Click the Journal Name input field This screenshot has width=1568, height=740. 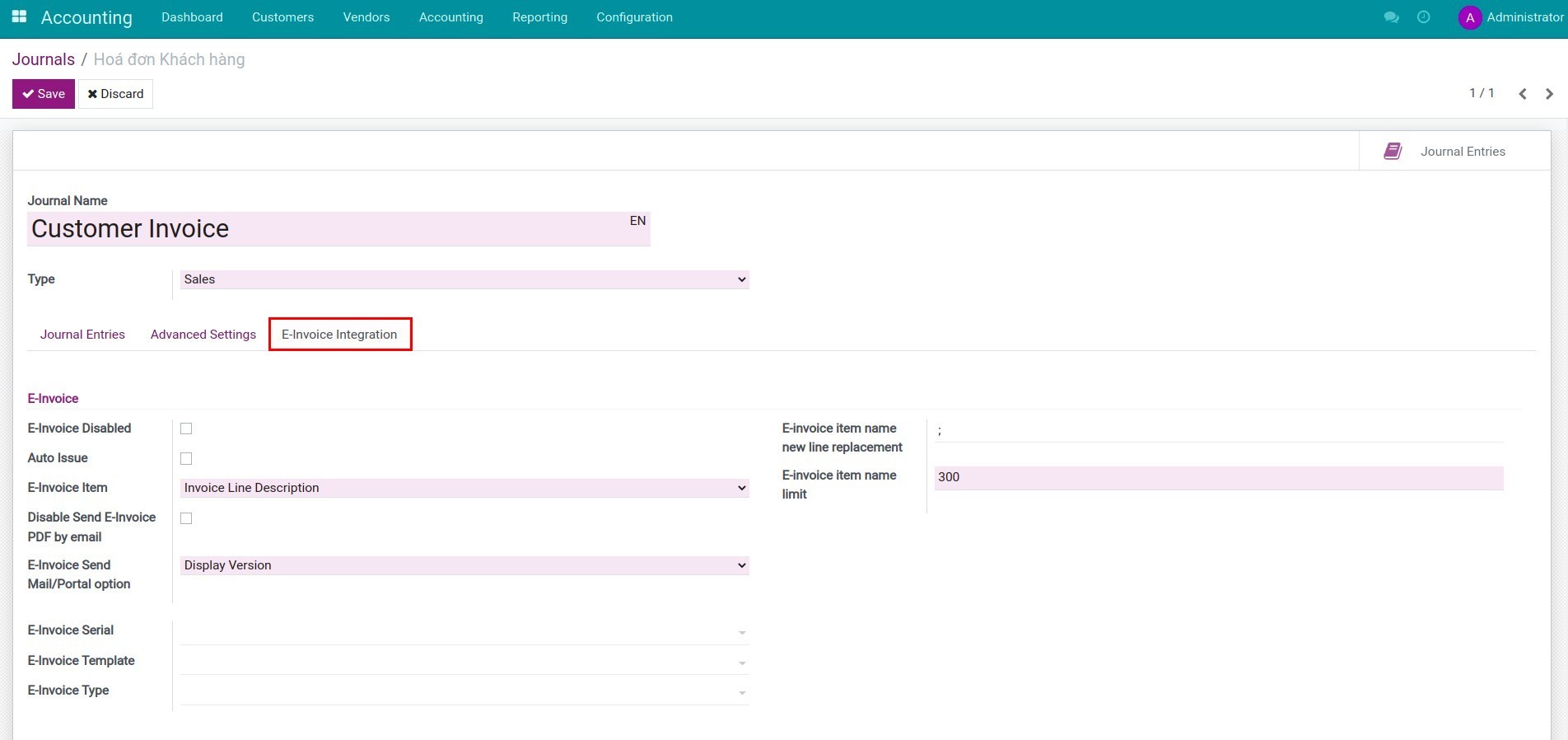pos(338,228)
